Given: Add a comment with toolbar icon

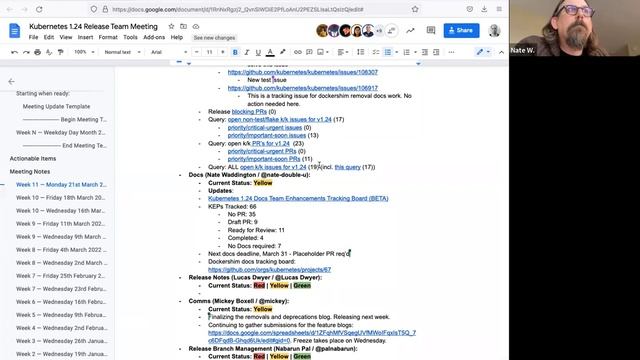Looking at the screenshot, I should tap(309, 52).
